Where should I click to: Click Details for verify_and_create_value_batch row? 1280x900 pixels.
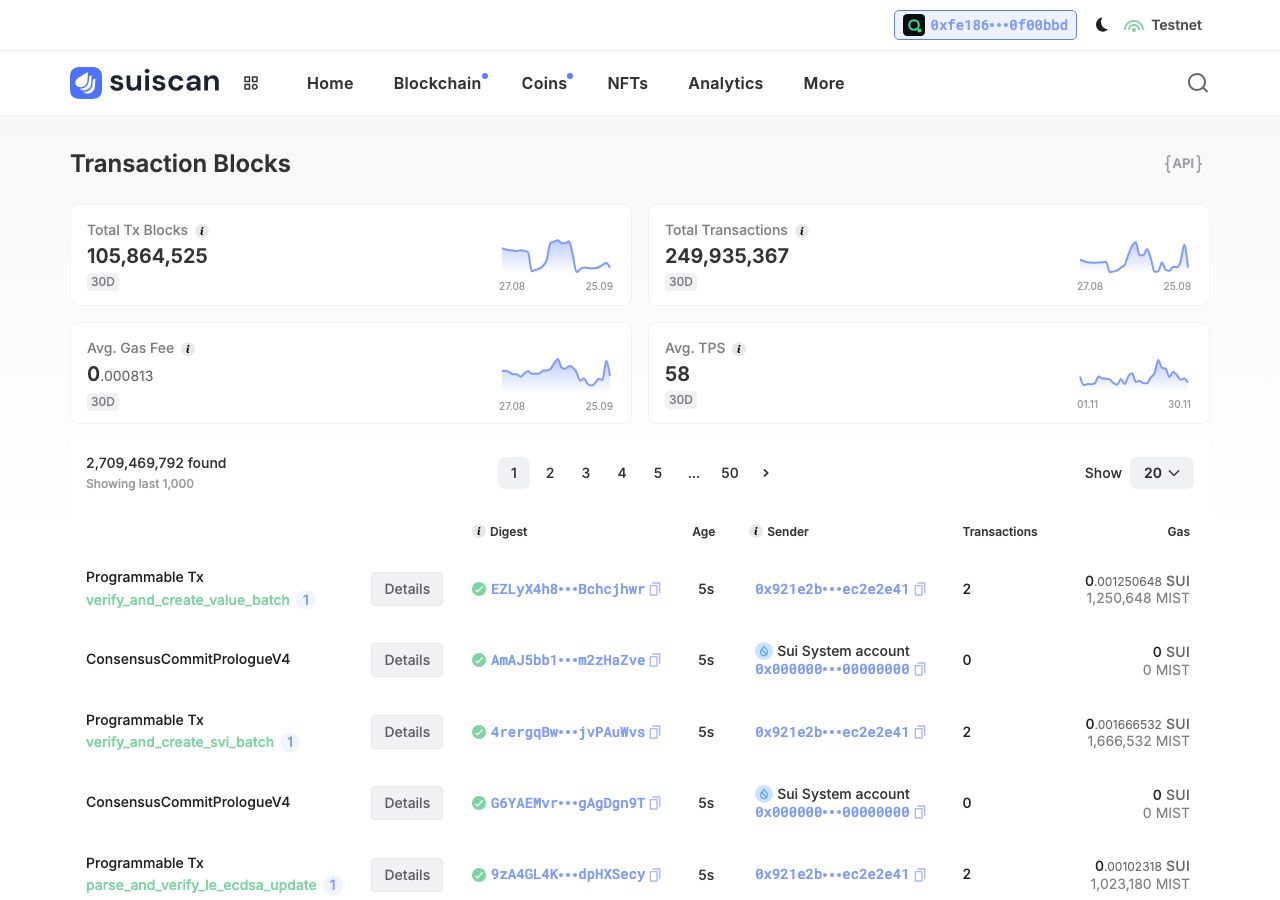pyautogui.click(x=407, y=589)
